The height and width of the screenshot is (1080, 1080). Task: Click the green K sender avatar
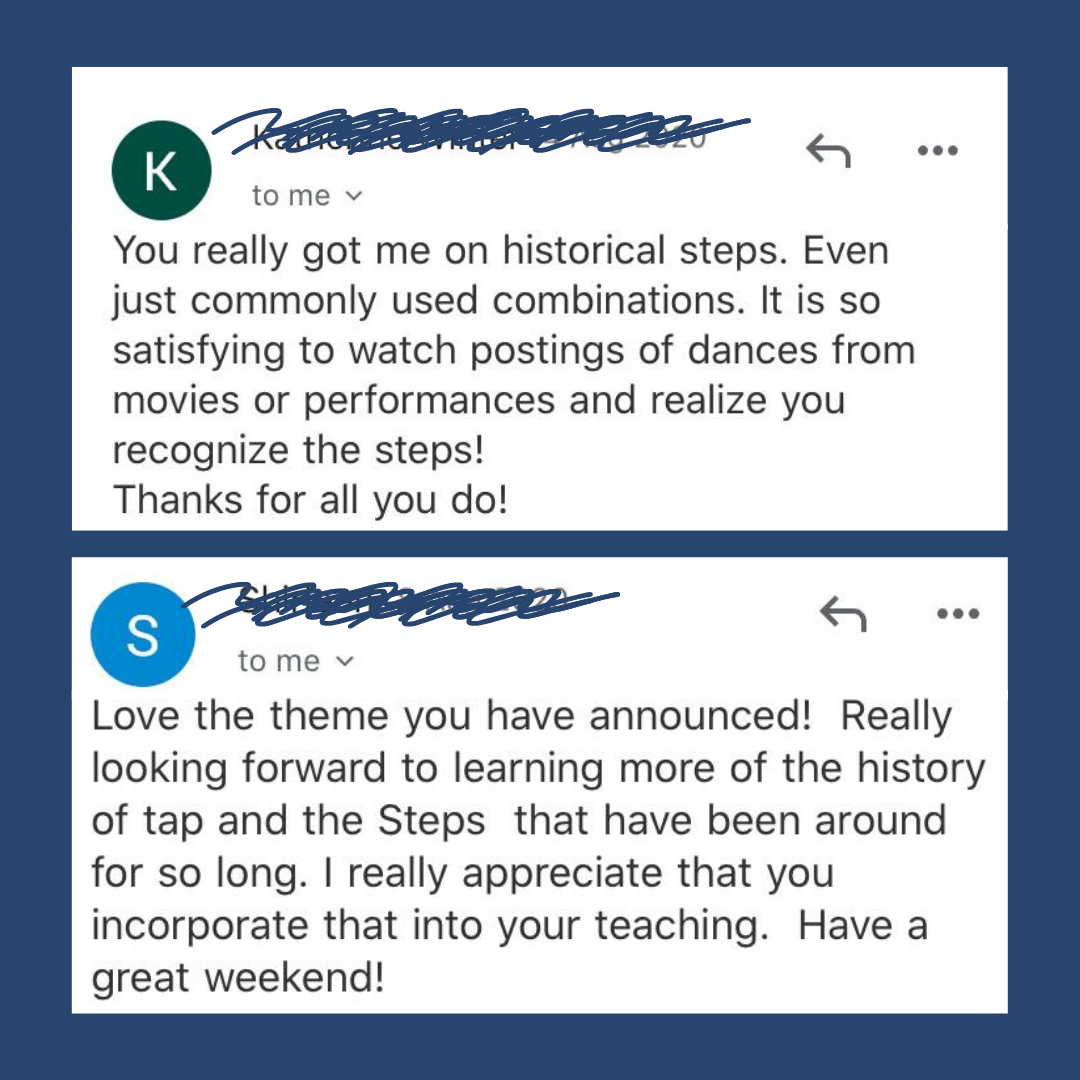(x=161, y=170)
